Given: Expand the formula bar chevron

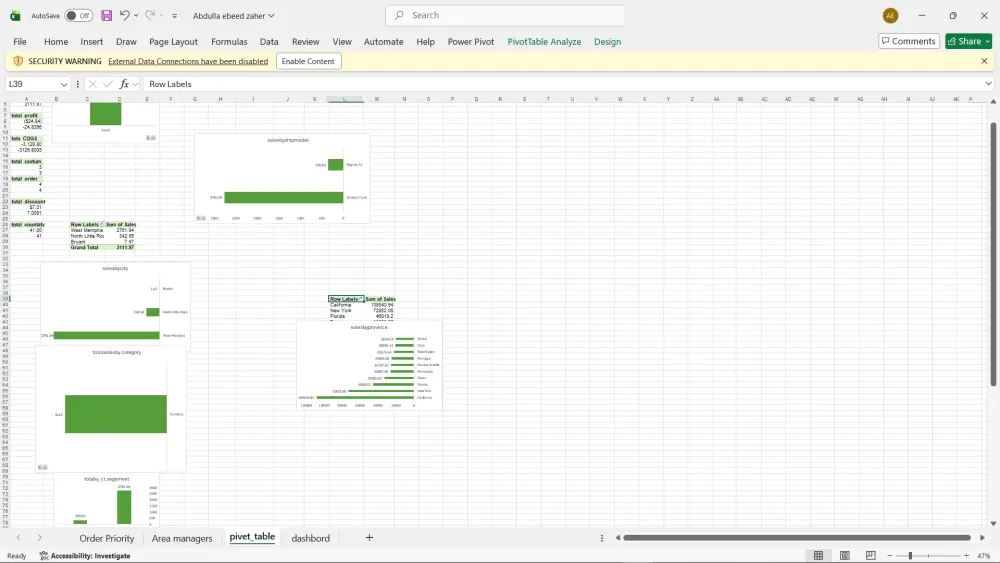Looking at the screenshot, I should (988, 84).
